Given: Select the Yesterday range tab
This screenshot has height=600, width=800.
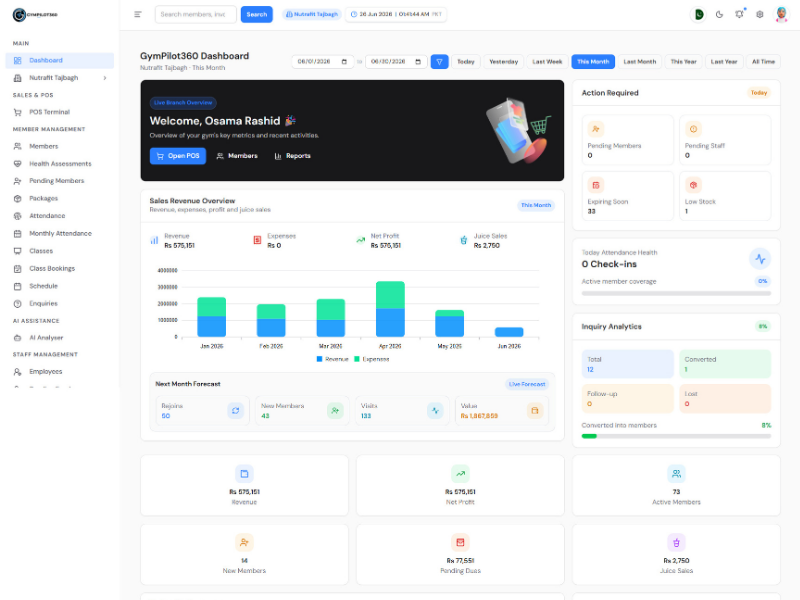Looking at the screenshot, I should point(504,62).
